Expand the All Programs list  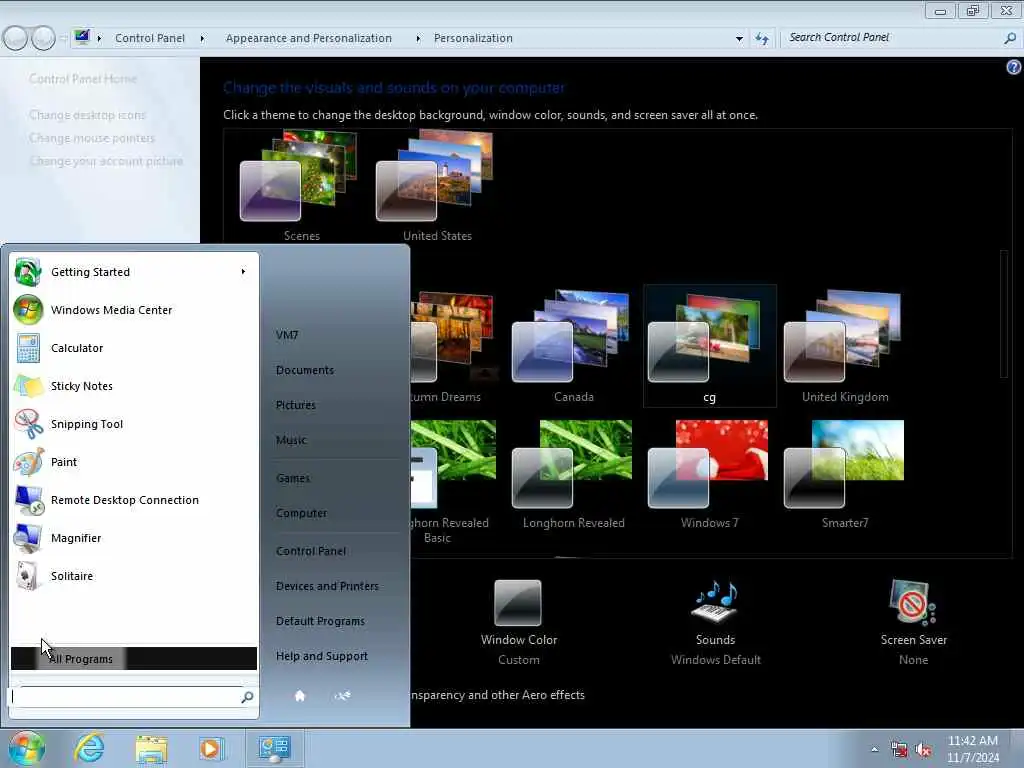tap(134, 658)
